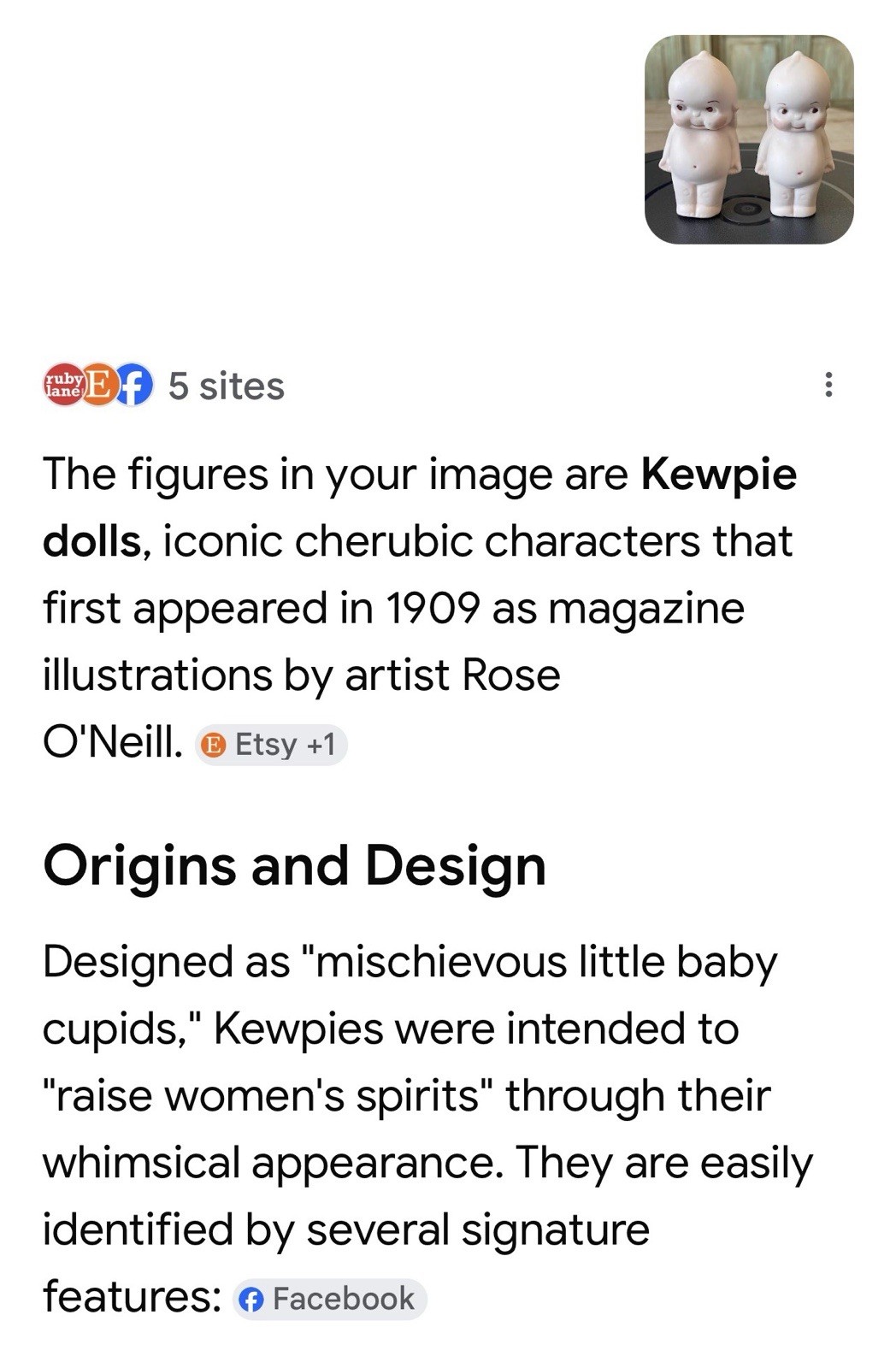The width and height of the screenshot is (896, 1368).
Task: Click the word features before Facebook chip
Action: [x=133, y=1297]
